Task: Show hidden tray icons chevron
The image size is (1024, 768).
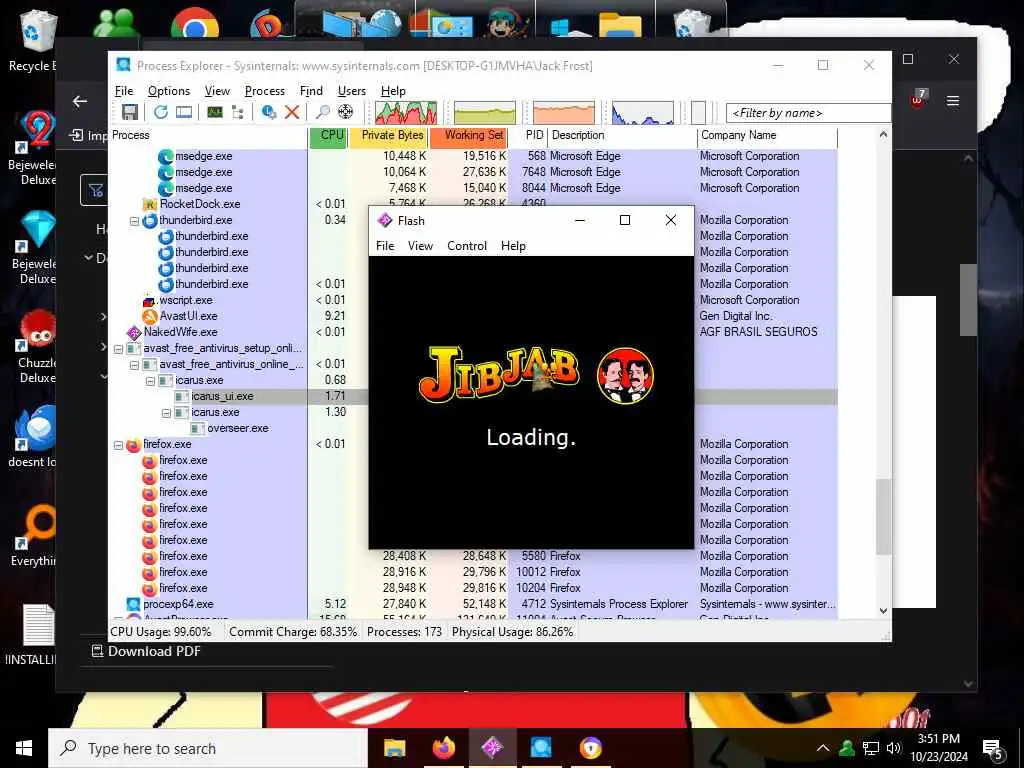Action: tap(823, 748)
